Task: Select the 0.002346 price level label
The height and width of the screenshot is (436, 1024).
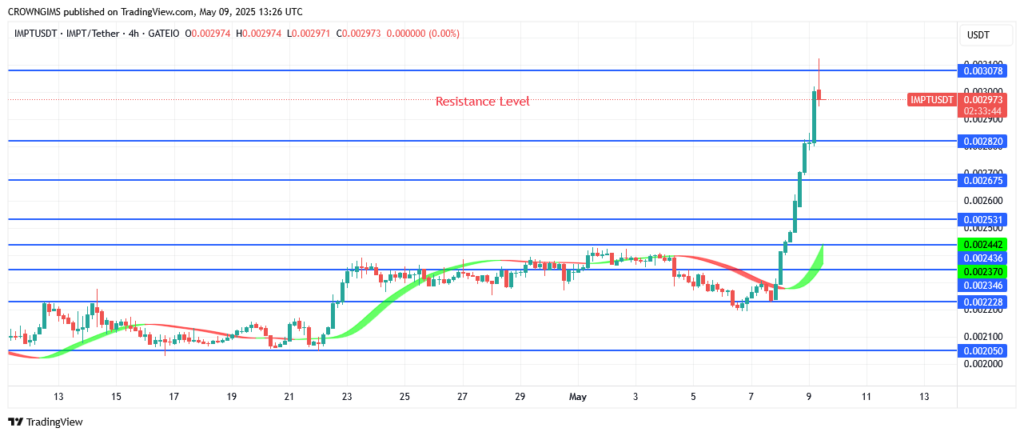Action: (x=982, y=285)
